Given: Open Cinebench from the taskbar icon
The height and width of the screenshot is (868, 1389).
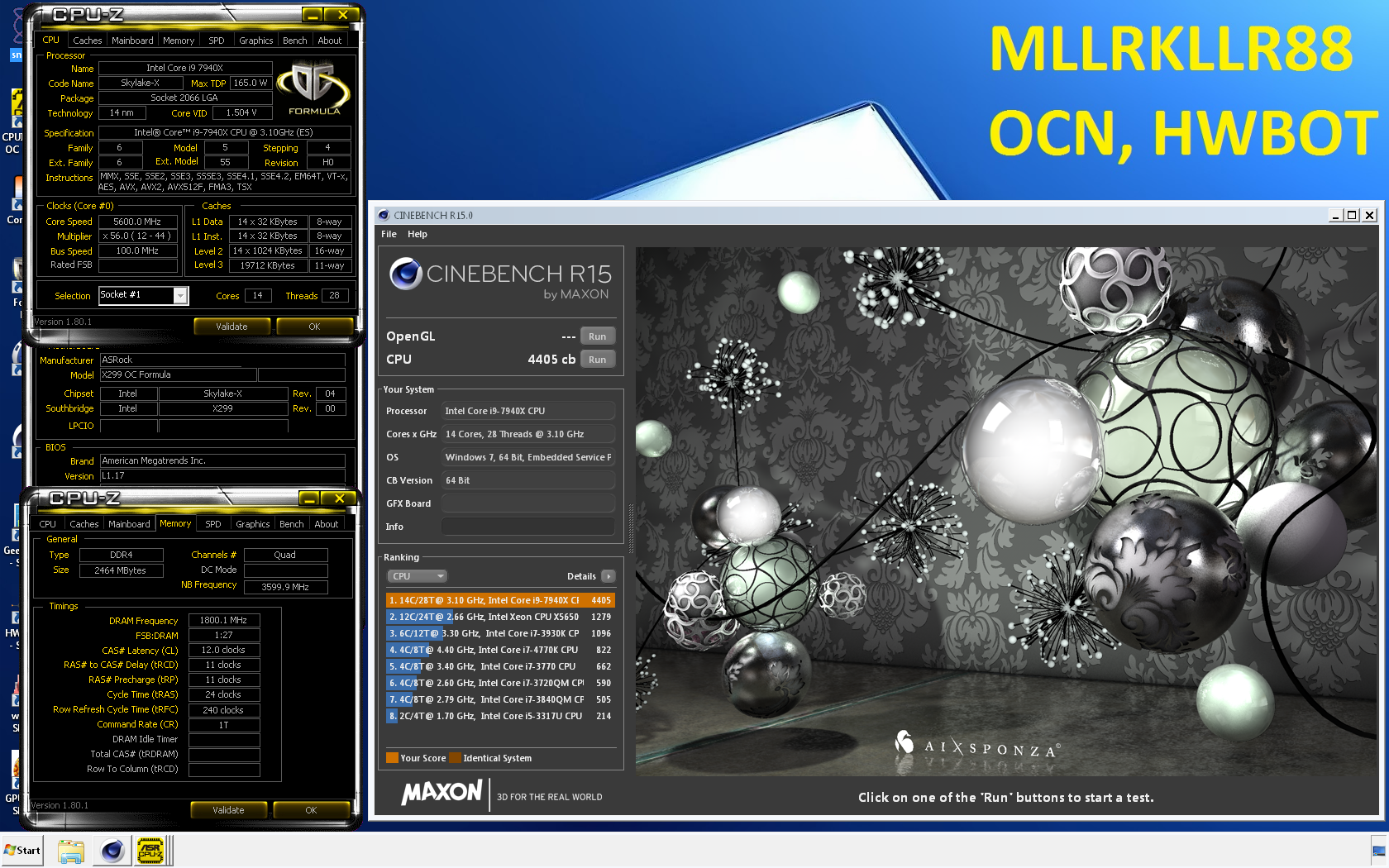Looking at the screenshot, I should (x=112, y=851).
